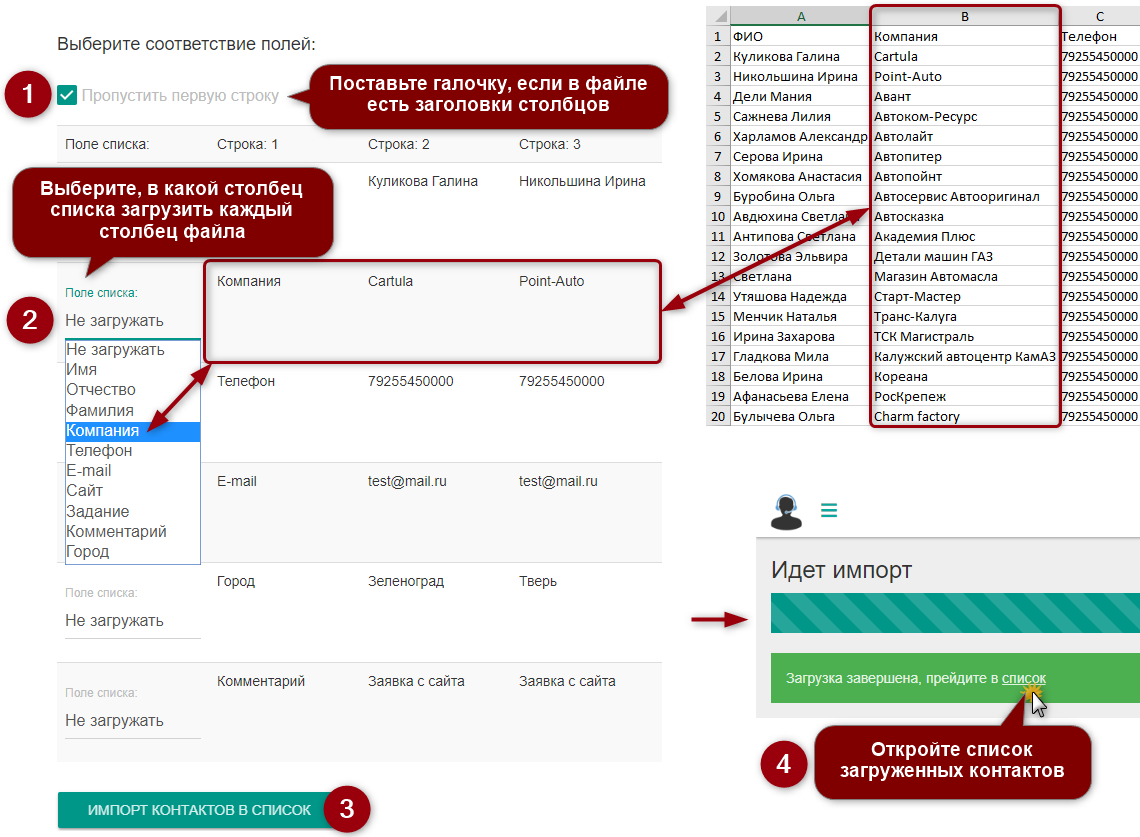Uncheck the 'Пропустить первую строку' checkbox
This screenshot has width=1140, height=837.
tap(67, 96)
